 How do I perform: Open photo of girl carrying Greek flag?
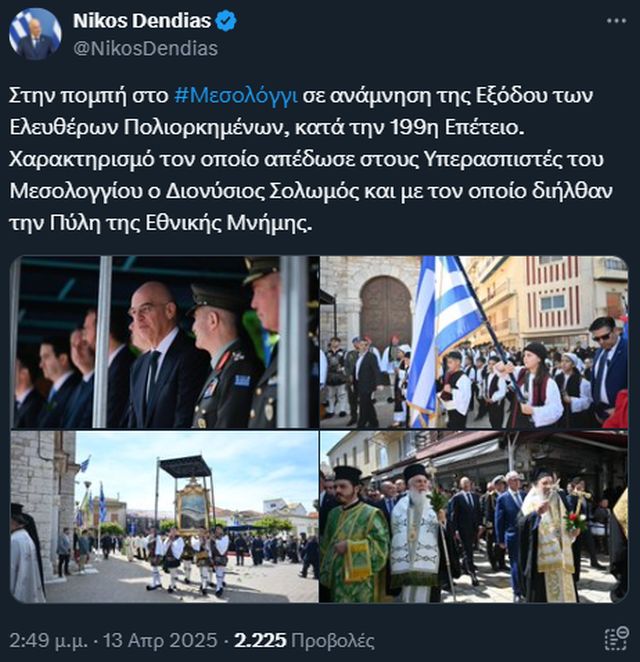(x=474, y=342)
